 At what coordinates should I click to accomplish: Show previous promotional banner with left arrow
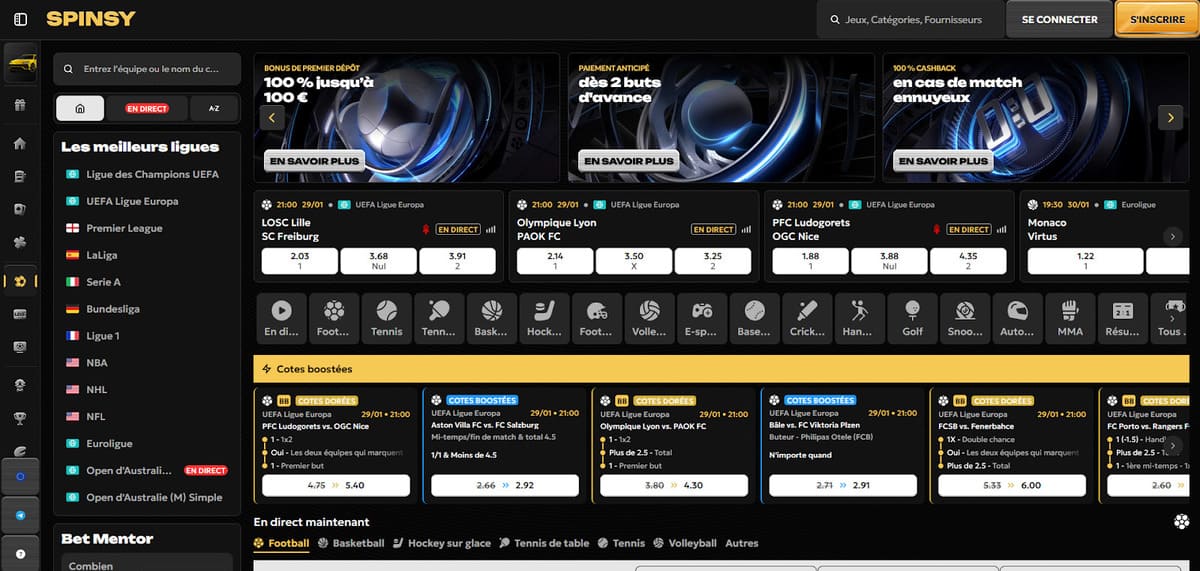pos(271,117)
